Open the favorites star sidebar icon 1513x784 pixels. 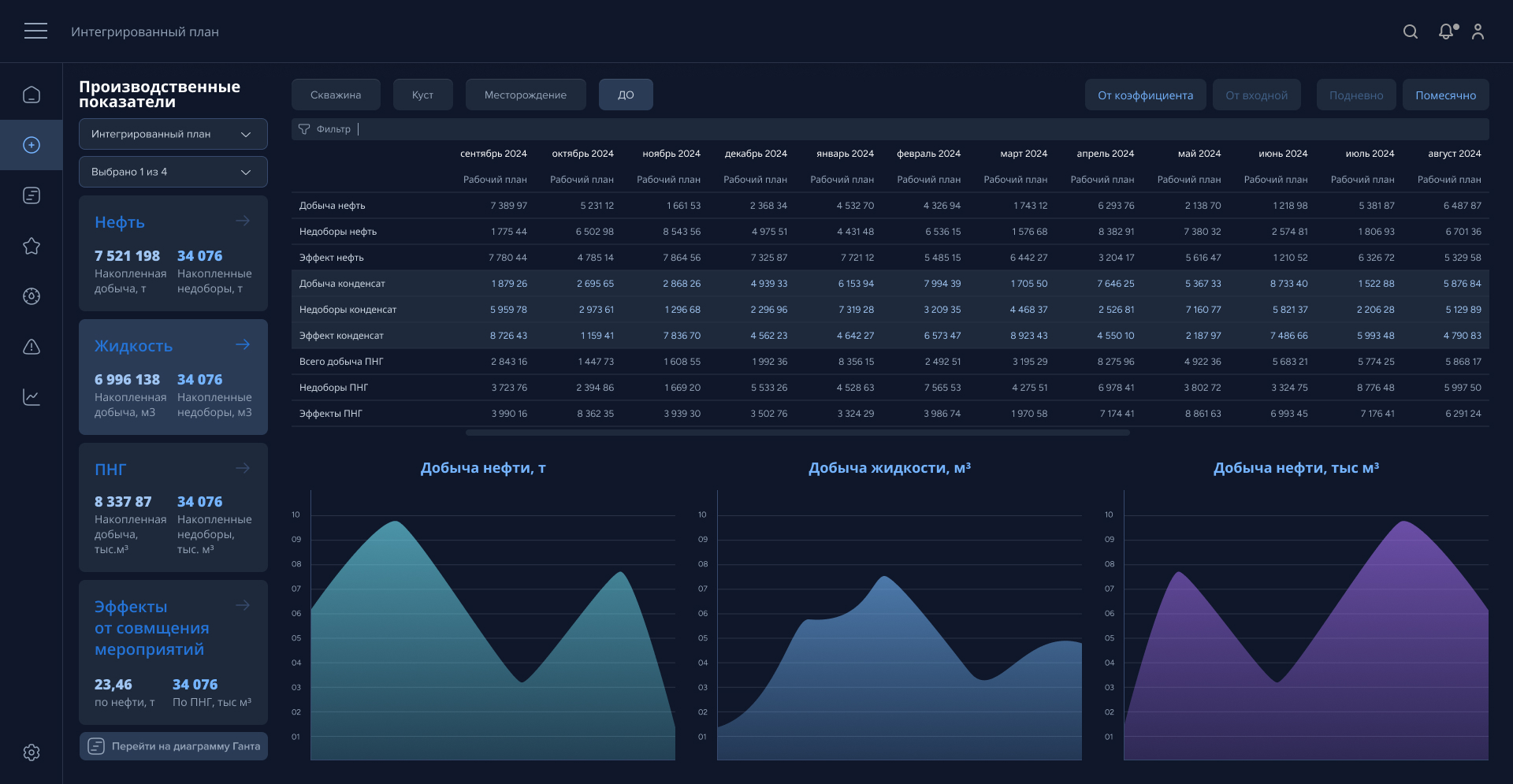tap(32, 246)
